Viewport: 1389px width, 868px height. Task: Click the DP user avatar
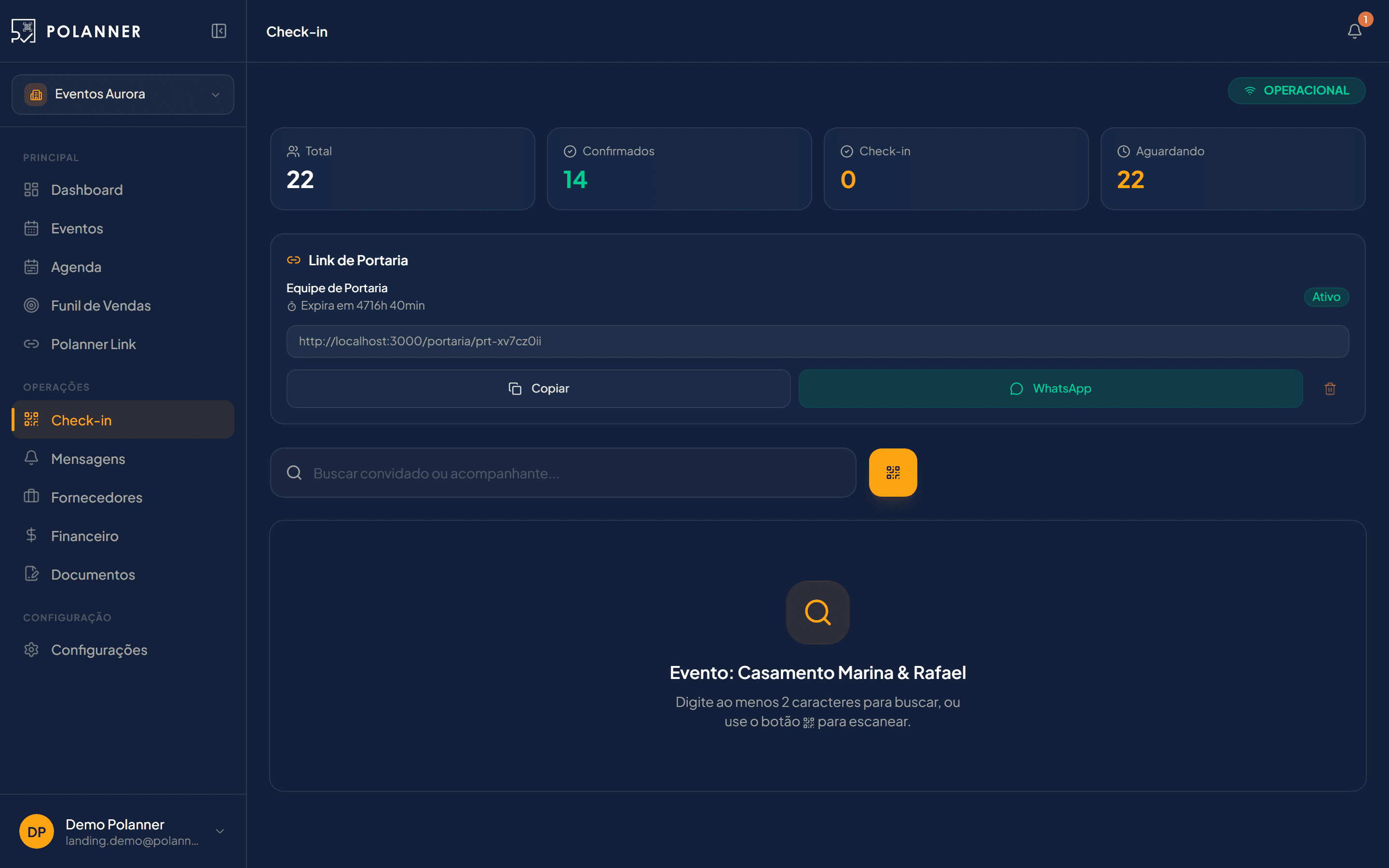[37, 831]
